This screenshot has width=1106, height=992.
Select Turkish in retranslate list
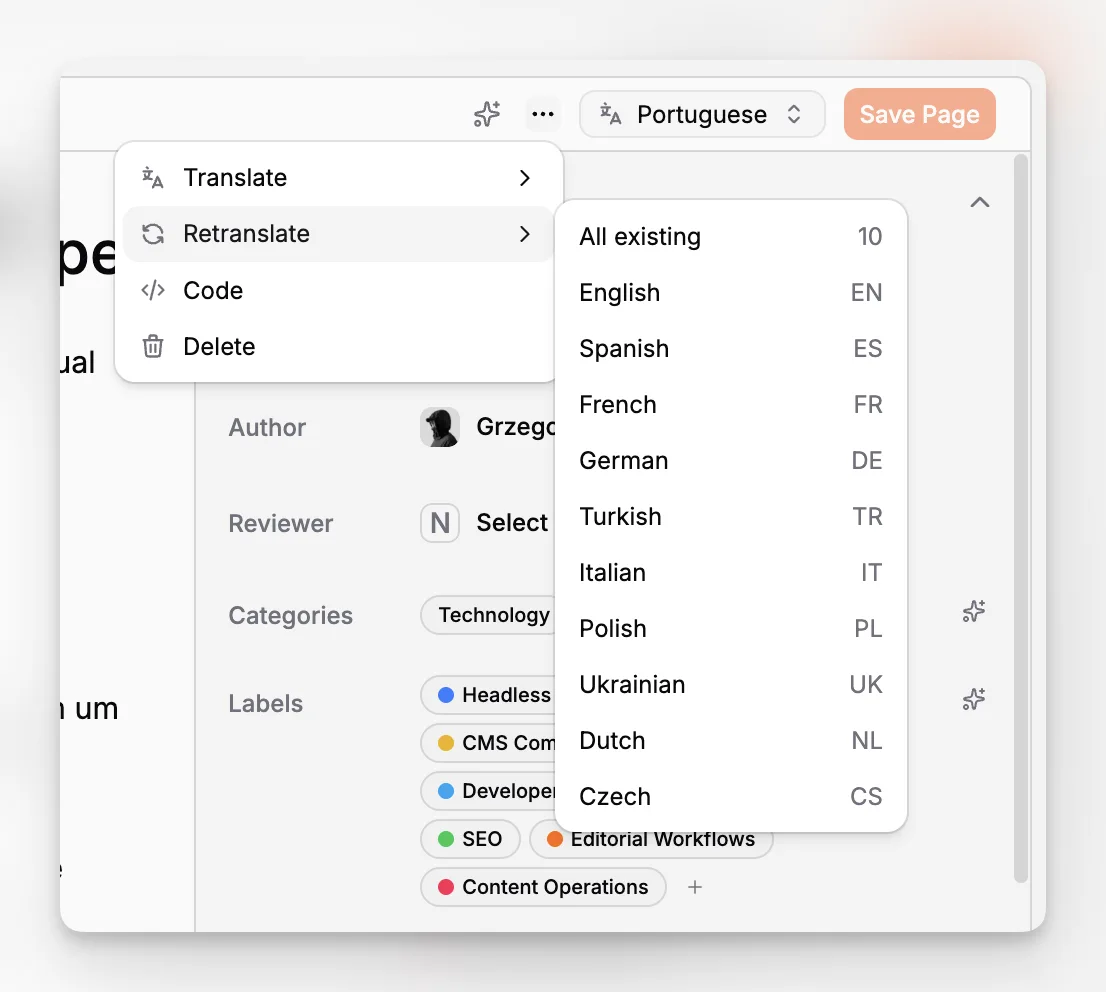[x=730, y=516]
